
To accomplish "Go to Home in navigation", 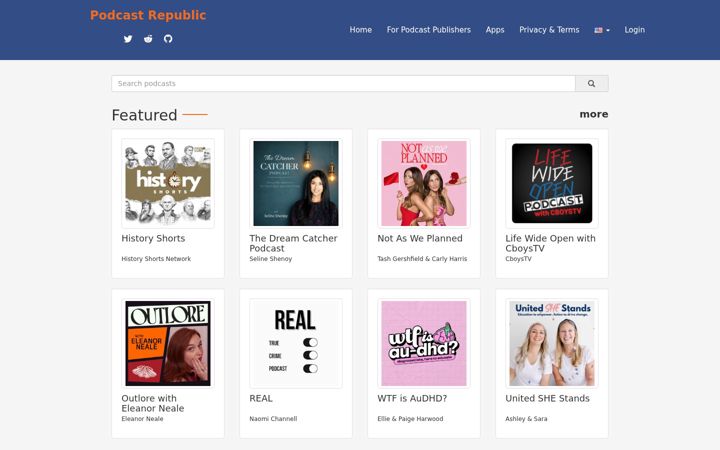I will (360, 30).
